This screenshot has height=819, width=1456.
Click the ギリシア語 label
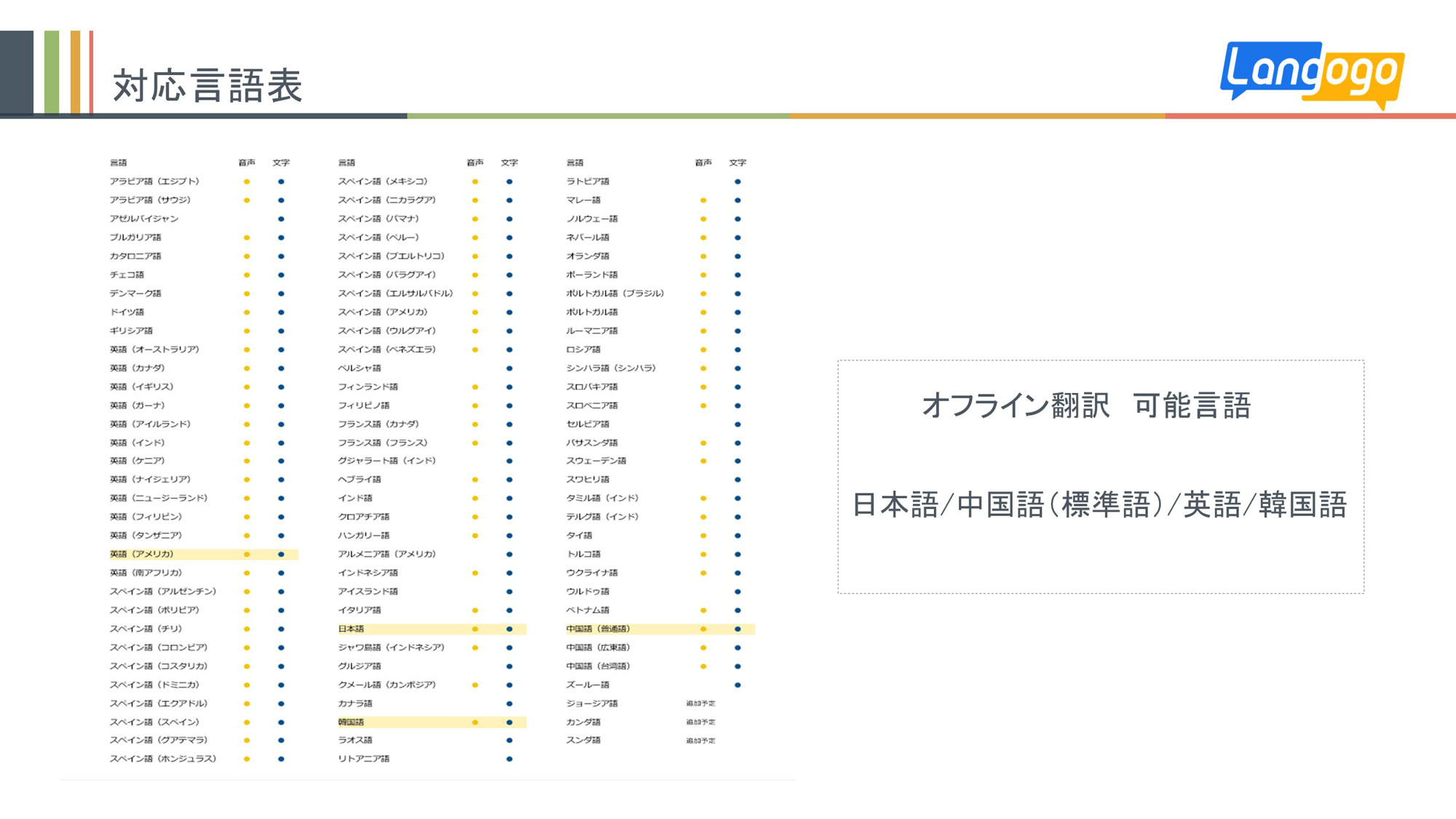(x=131, y=331)
